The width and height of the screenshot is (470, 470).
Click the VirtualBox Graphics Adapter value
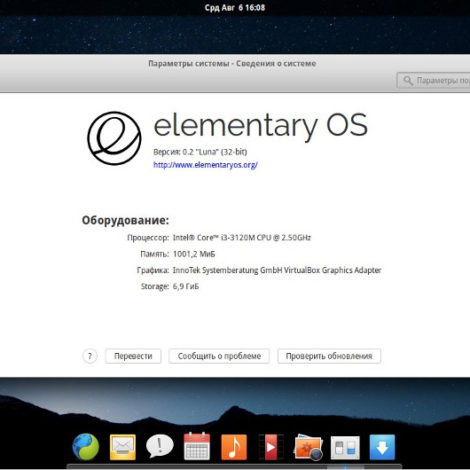coord(277,270)
